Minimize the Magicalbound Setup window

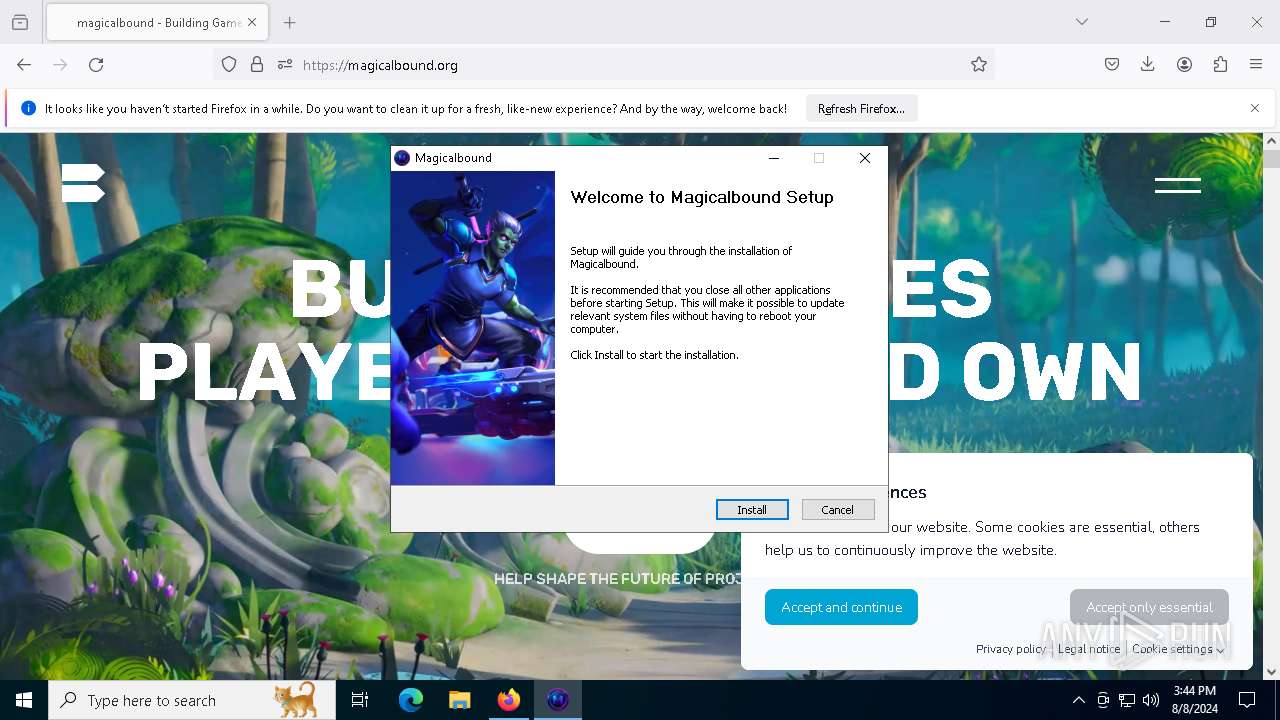pos(773,158)
